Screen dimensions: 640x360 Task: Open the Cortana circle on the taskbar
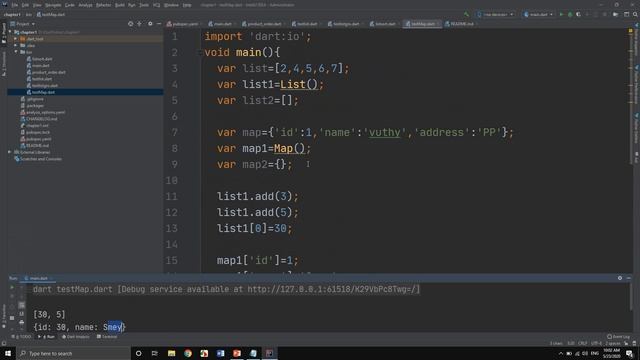point(138,353)
